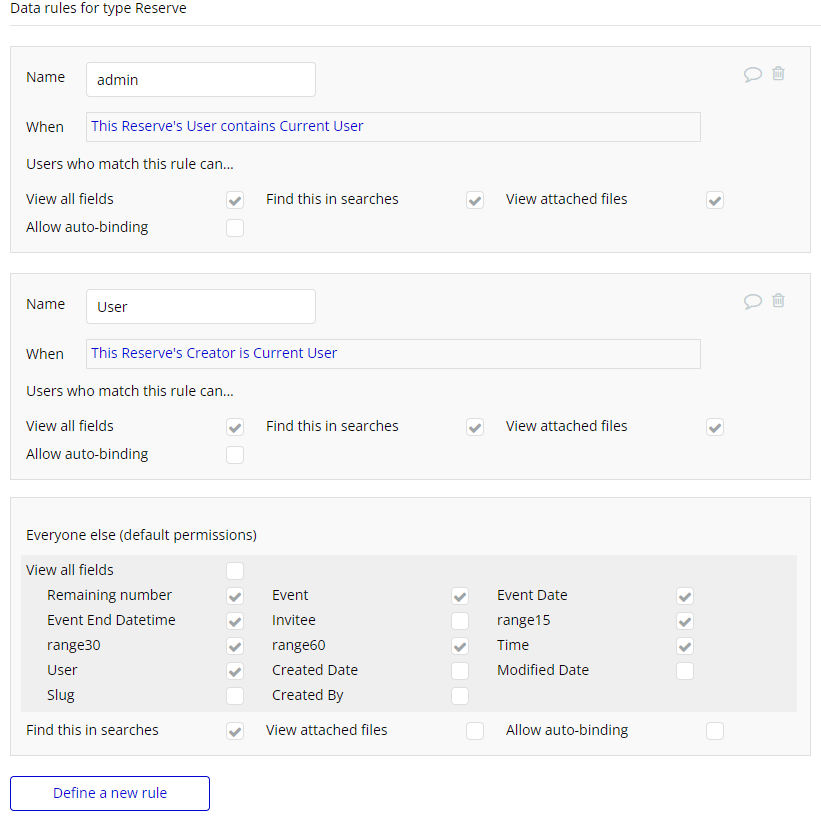The width and height of the screenshot is (821, 825).
Task: Check default View attached files checkbox
Action: [x=475, y=731]
